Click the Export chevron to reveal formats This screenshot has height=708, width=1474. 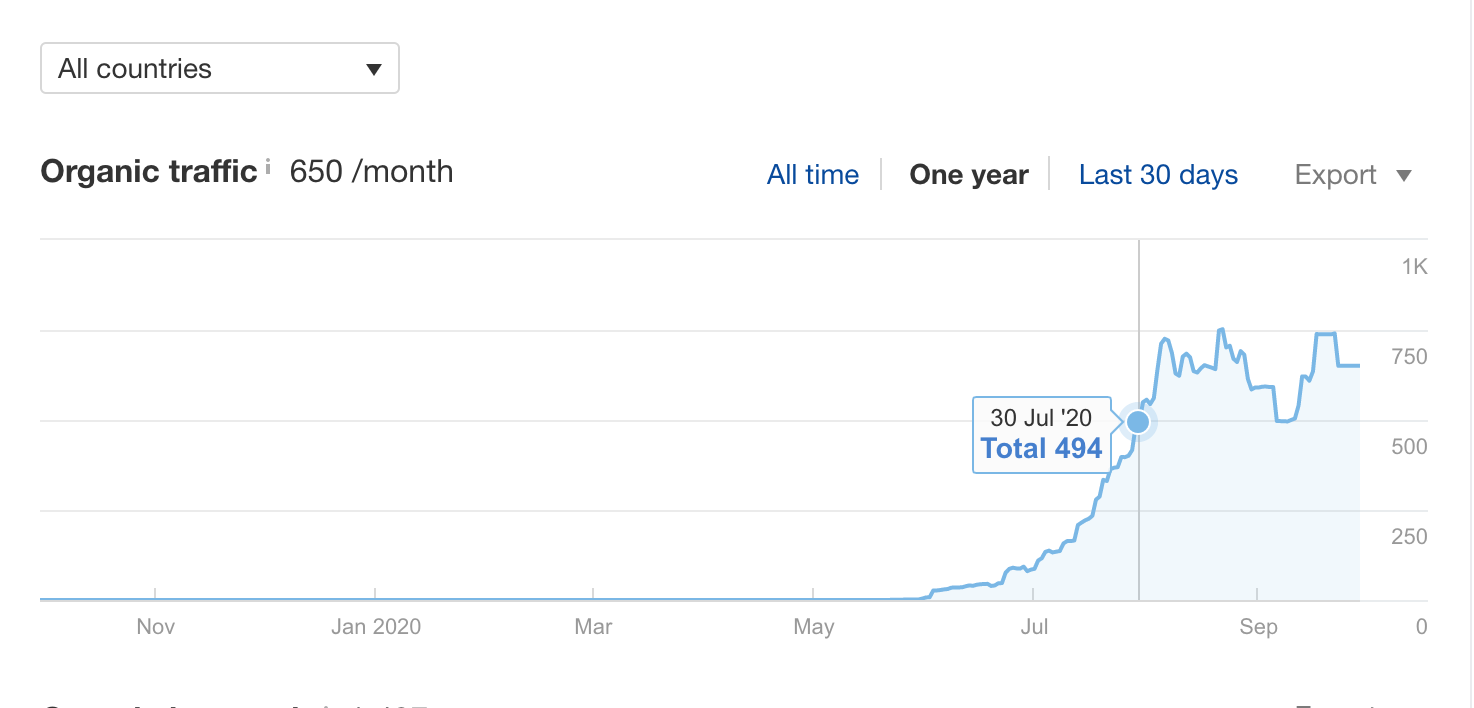[1405, 174]
